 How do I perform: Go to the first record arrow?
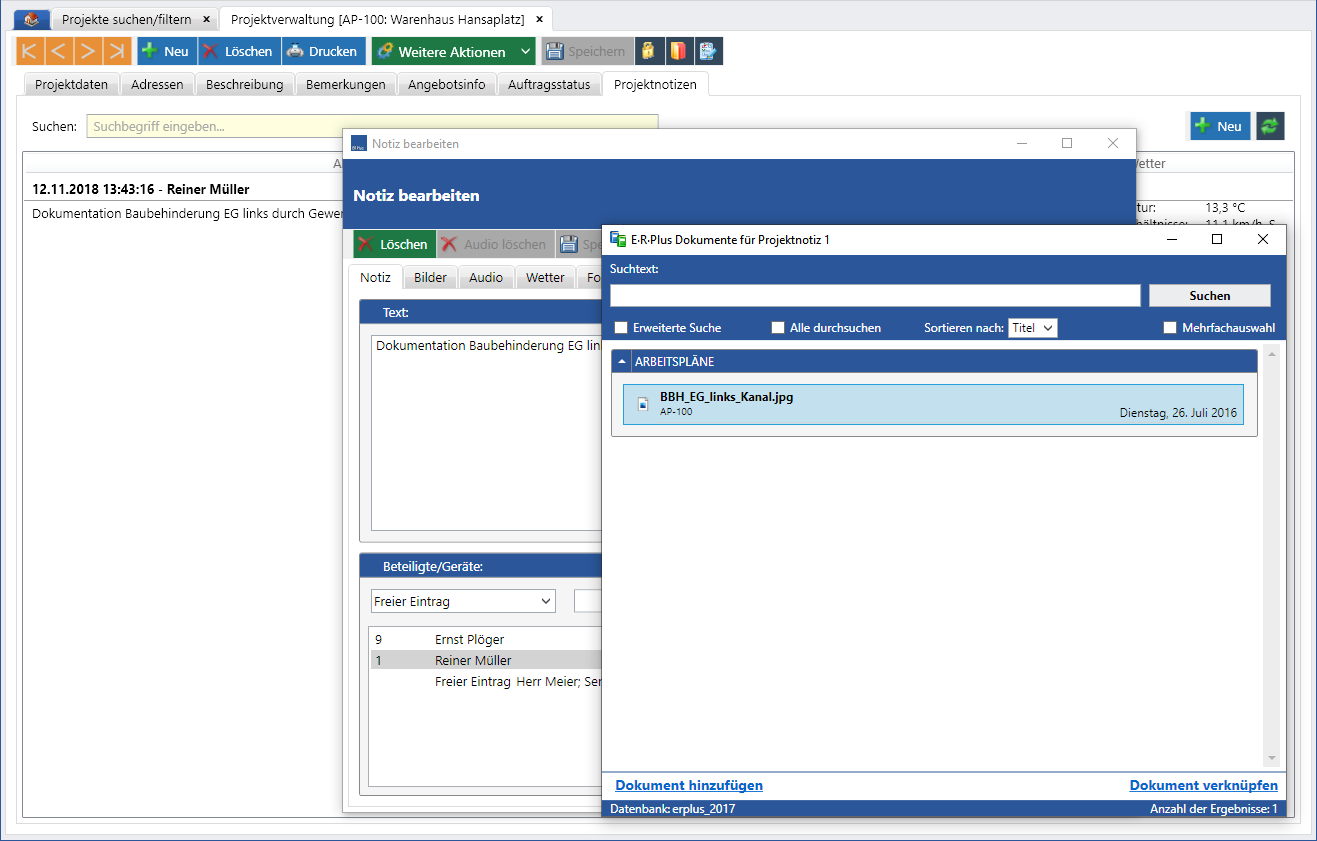tap(30, 52)
